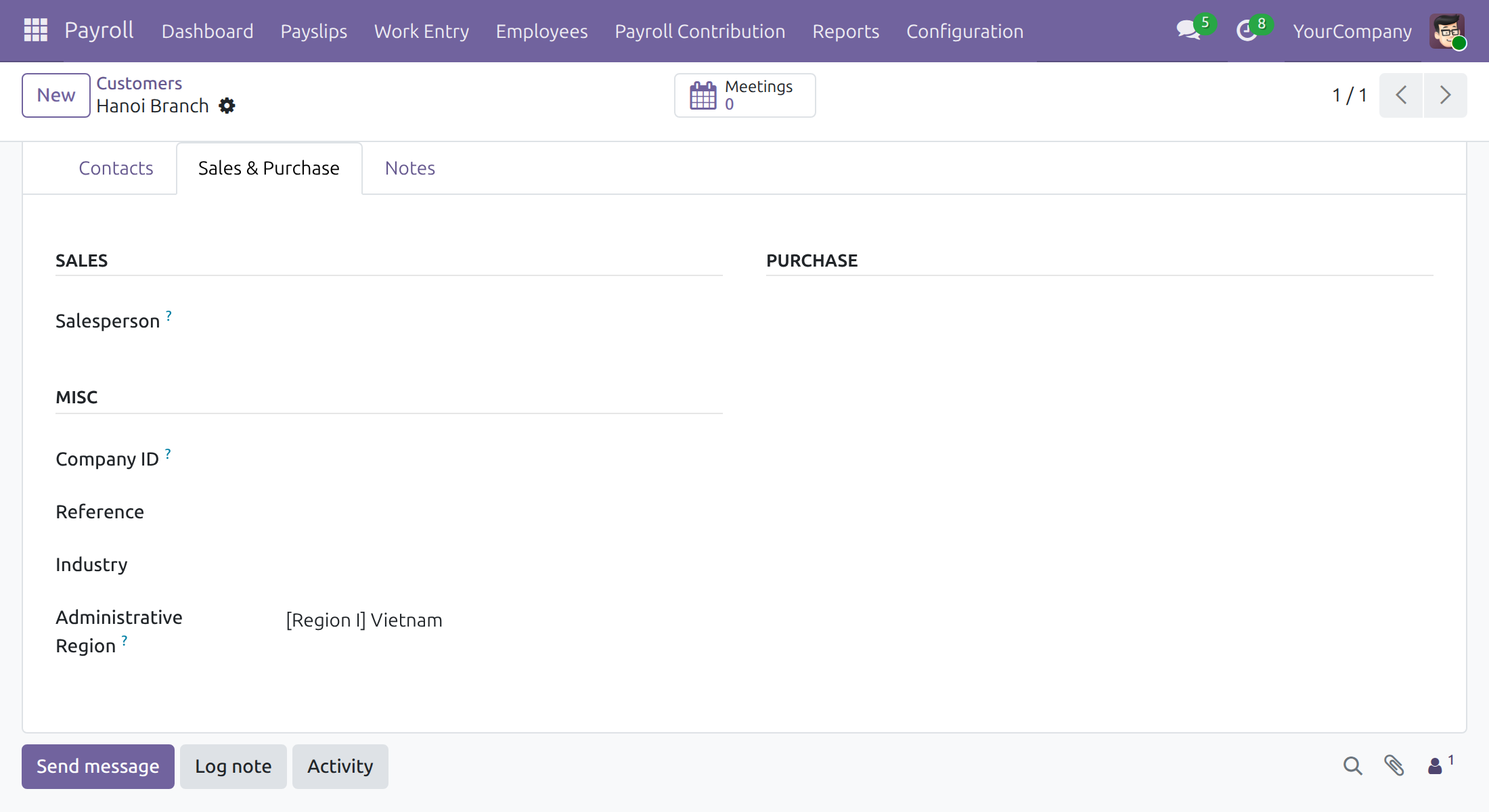Image resolution: width=1489 pixels, height=812 pixels.
Task: Open the activities clock icon
Action: point(1246,30)
